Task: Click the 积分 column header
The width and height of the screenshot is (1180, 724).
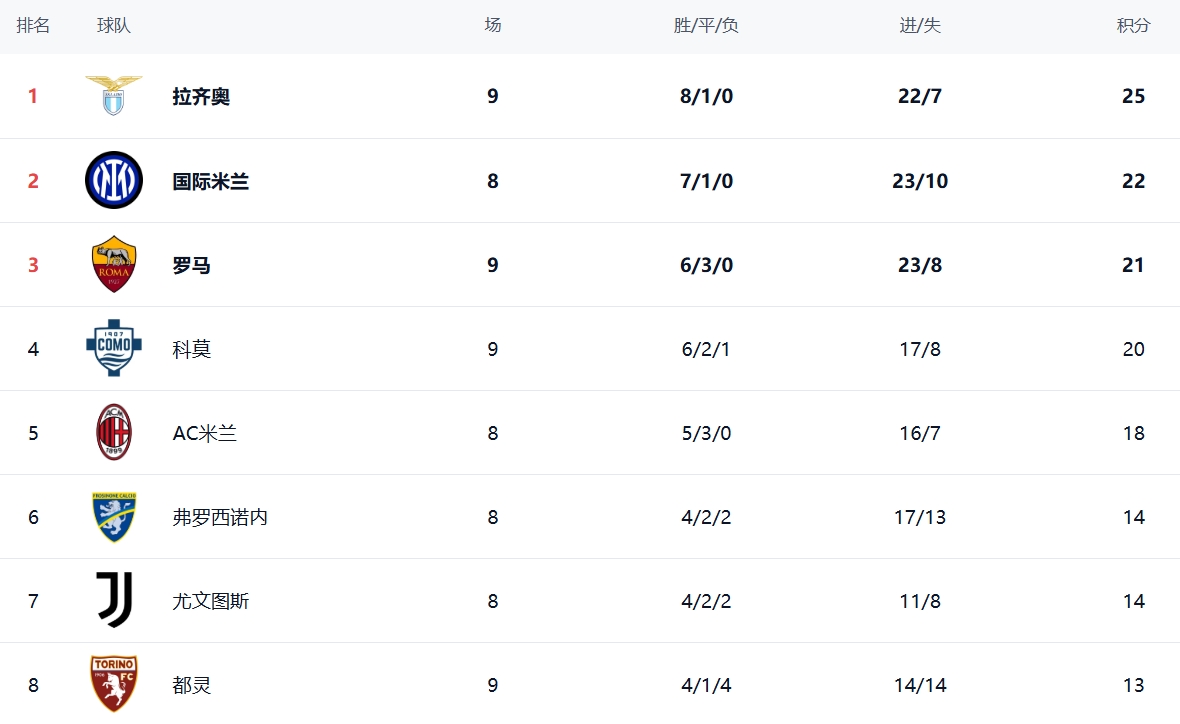Action: click(1133, 26)
